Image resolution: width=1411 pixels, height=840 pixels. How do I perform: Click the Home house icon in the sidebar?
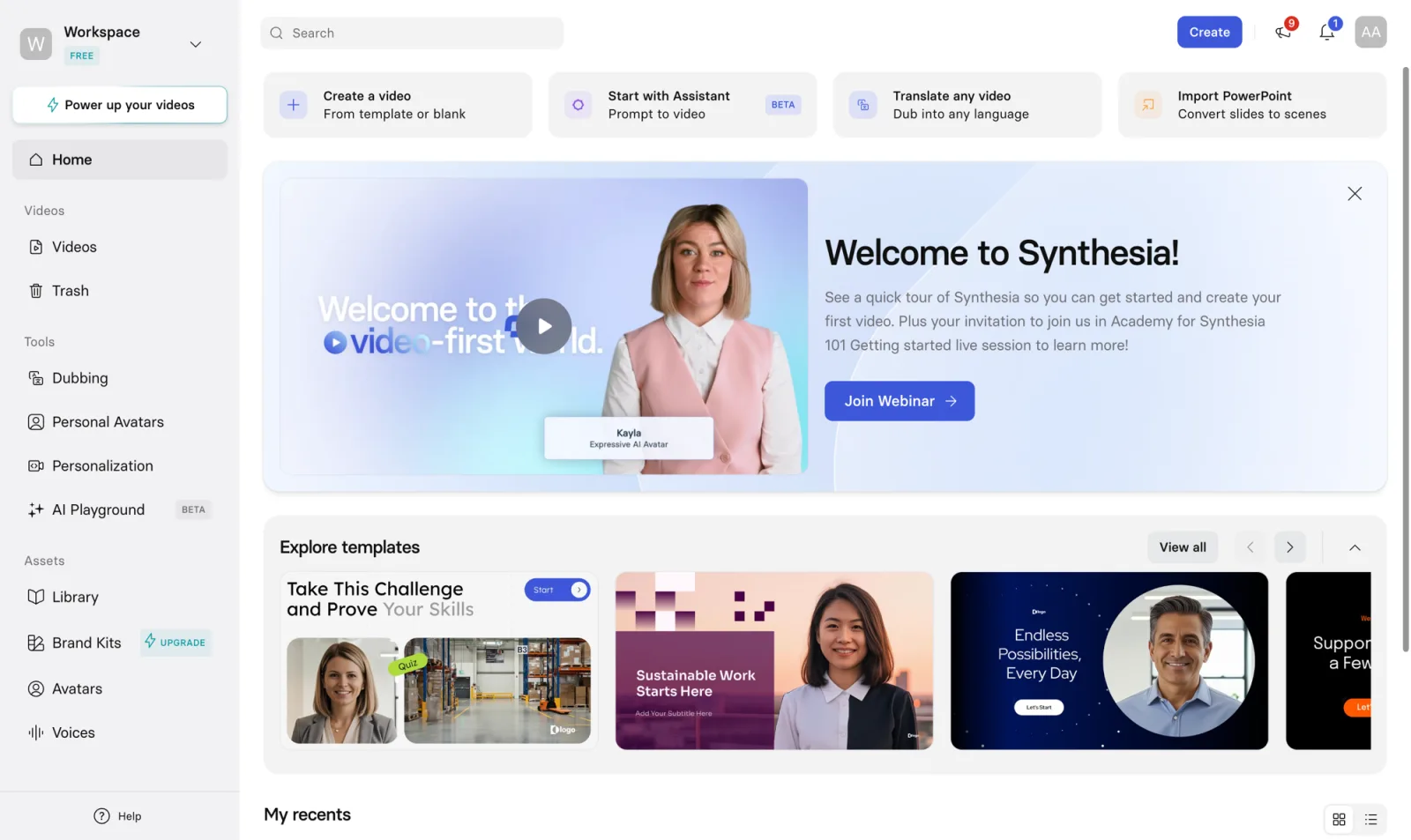(36, 160)
